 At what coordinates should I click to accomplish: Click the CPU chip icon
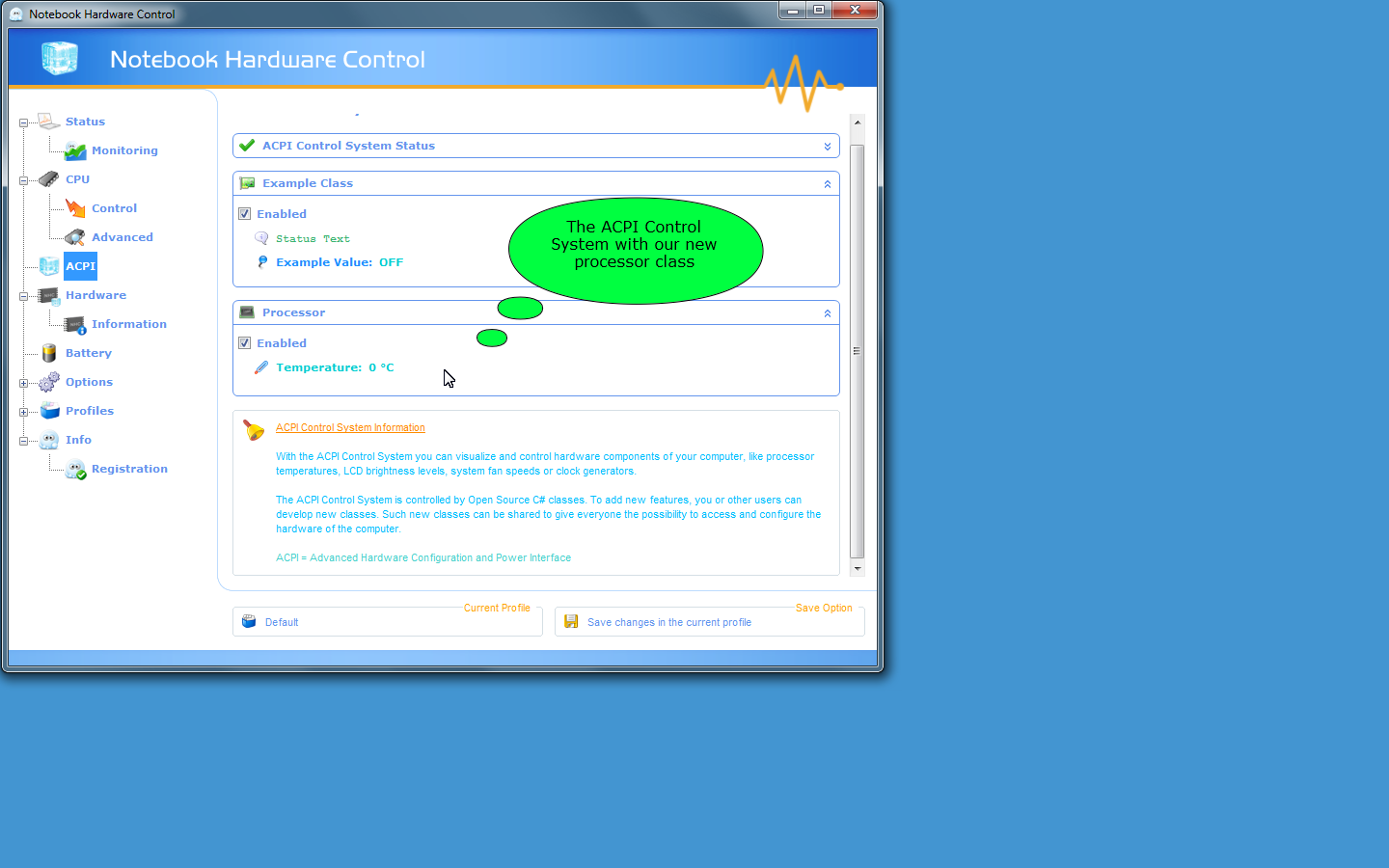pos(49,179)
